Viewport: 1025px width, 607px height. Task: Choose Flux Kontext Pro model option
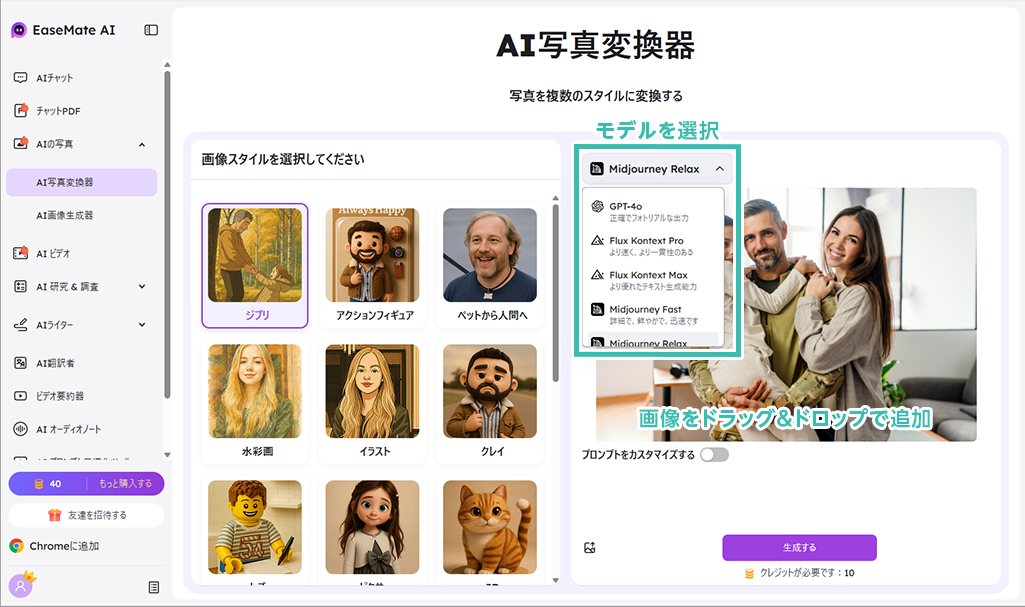pos(653,246)
